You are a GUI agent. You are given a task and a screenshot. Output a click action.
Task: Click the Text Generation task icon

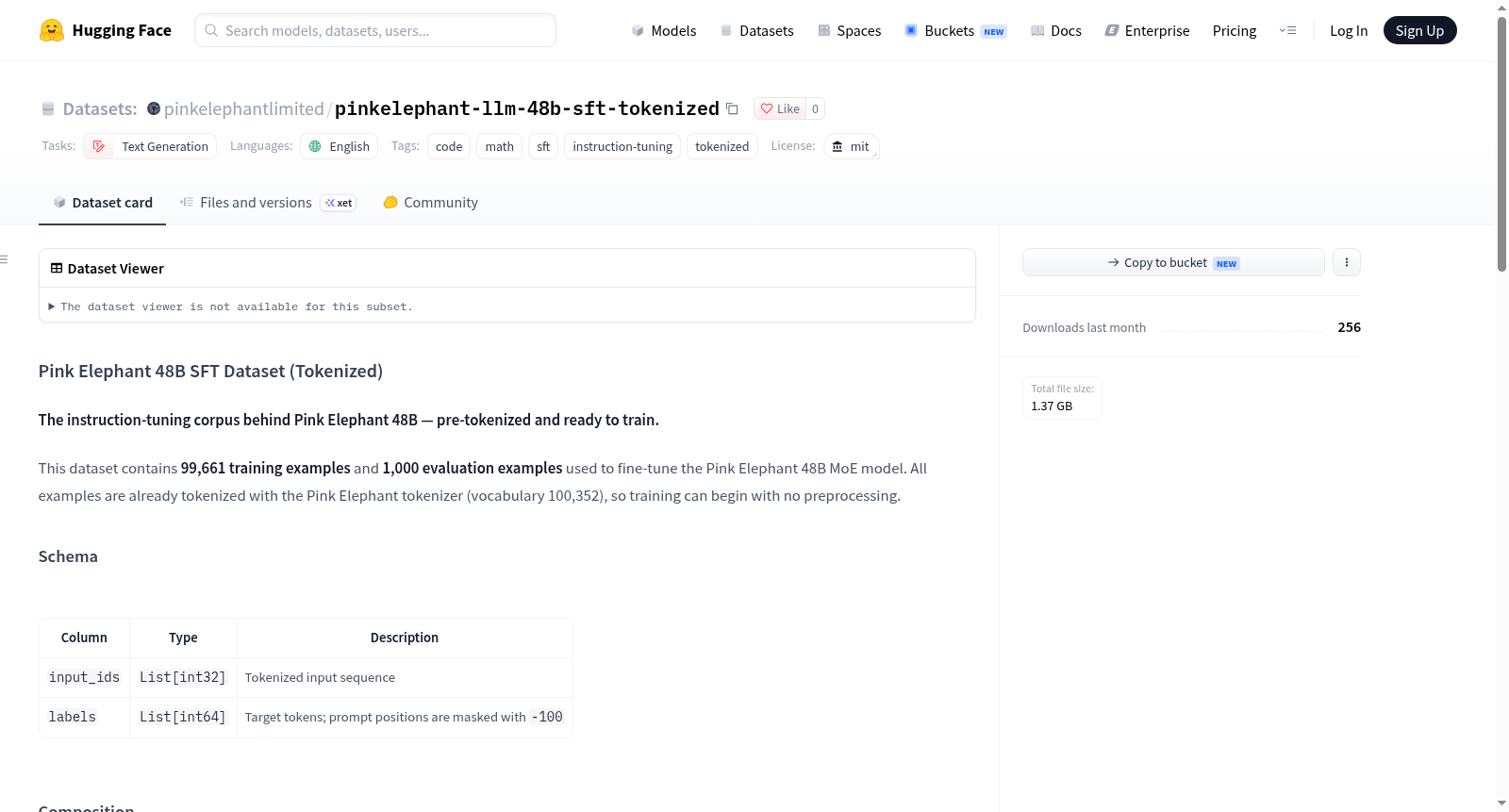[99, 146]
